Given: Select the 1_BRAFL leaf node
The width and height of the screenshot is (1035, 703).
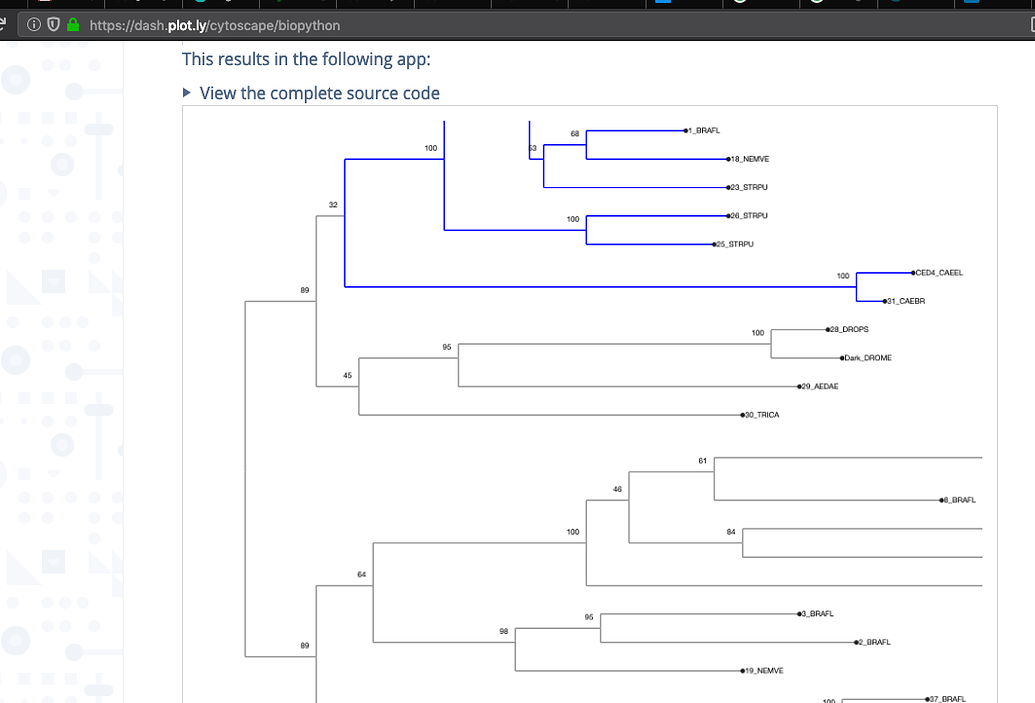Looking at the screenshot, I should click(685, 129).
